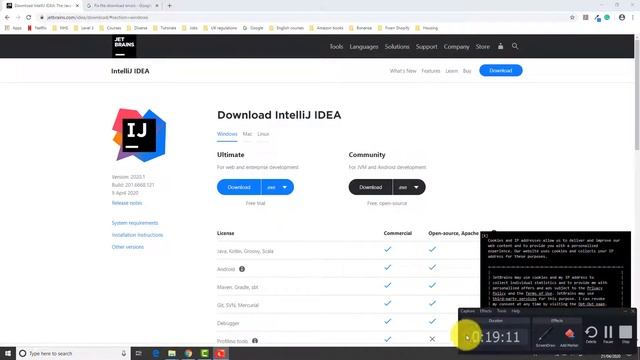Image resolution: width=640 pixels, height=360 pixels.
Task: Close the IntelliJ IDEA download tab
Action: tap(77, 6)
